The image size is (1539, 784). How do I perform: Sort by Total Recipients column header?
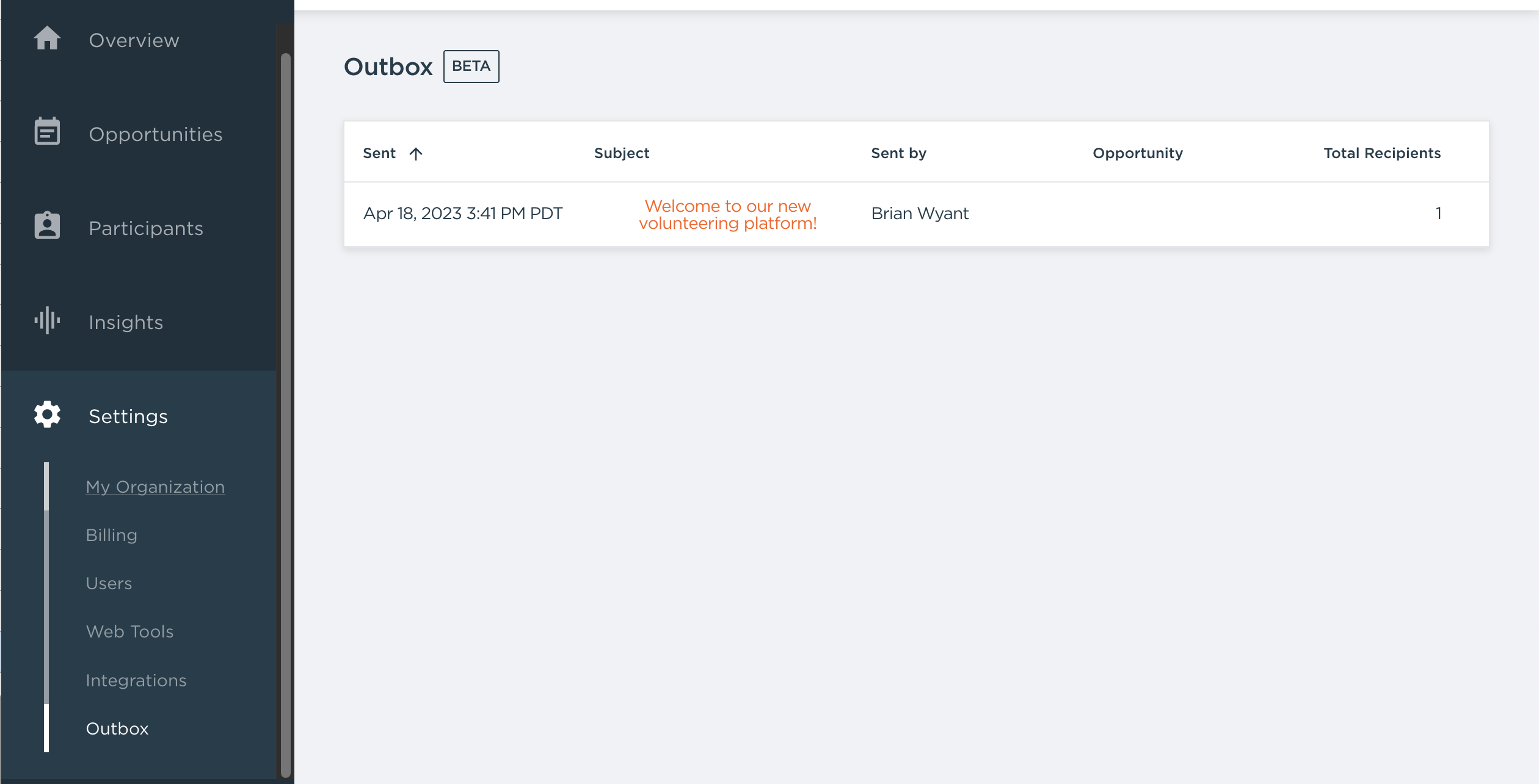click(1381, 153)
